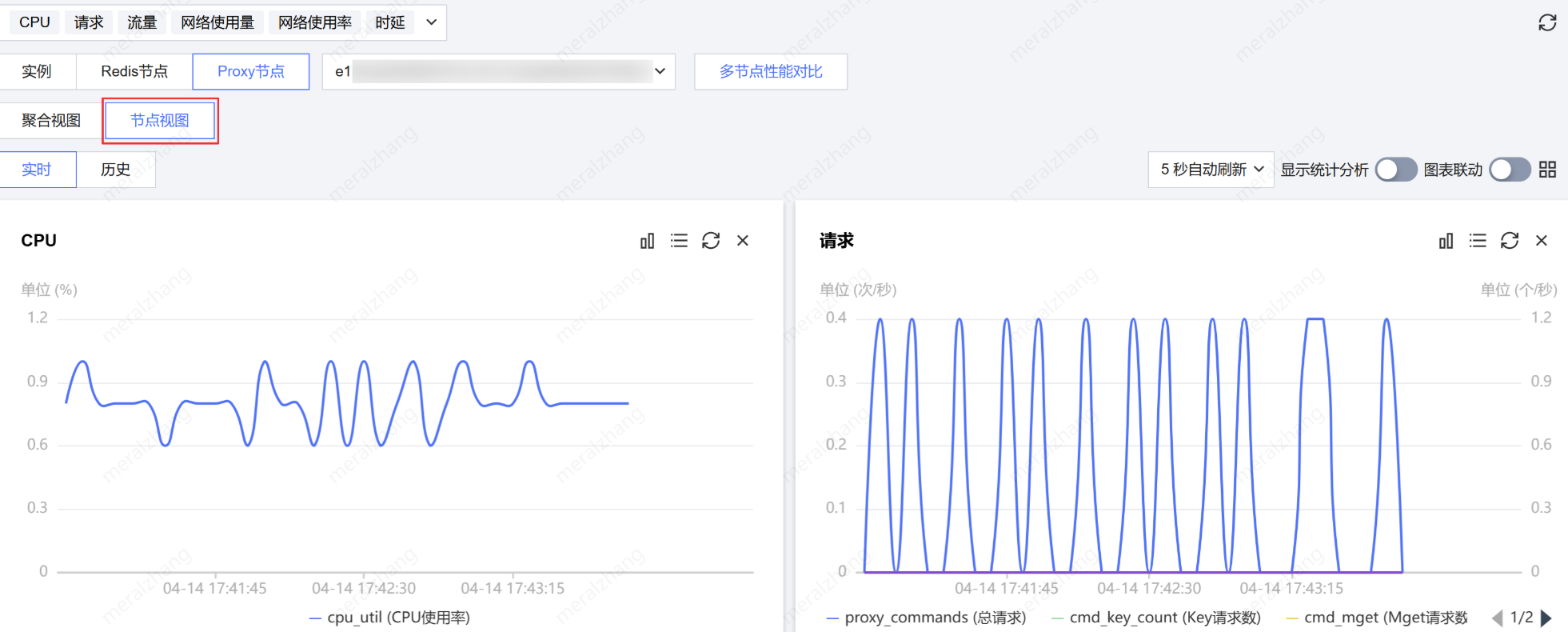
Task: Click the CPU chart title
Action: click(x=38, y=241)
